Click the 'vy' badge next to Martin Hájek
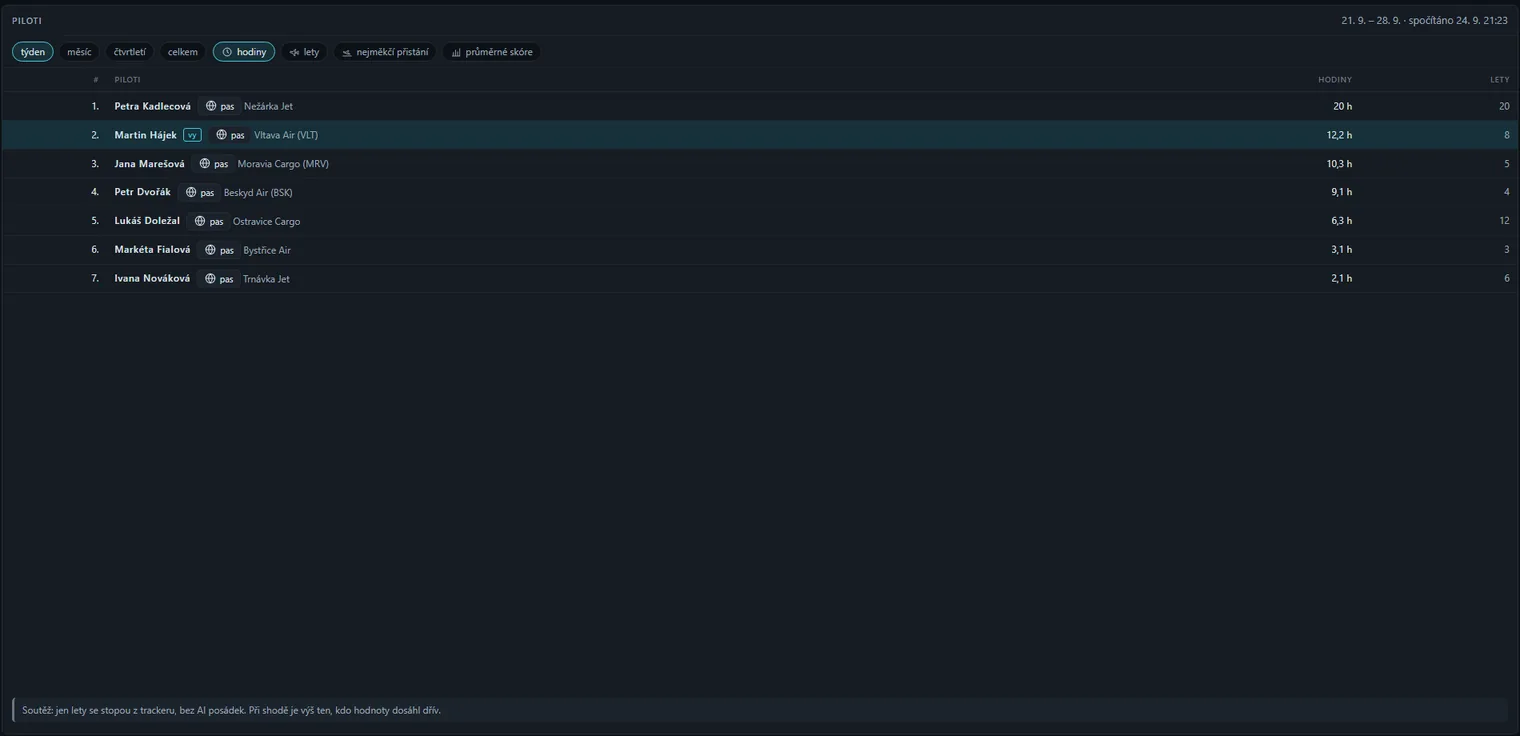Screen dimensions: 1520x736 192,135
